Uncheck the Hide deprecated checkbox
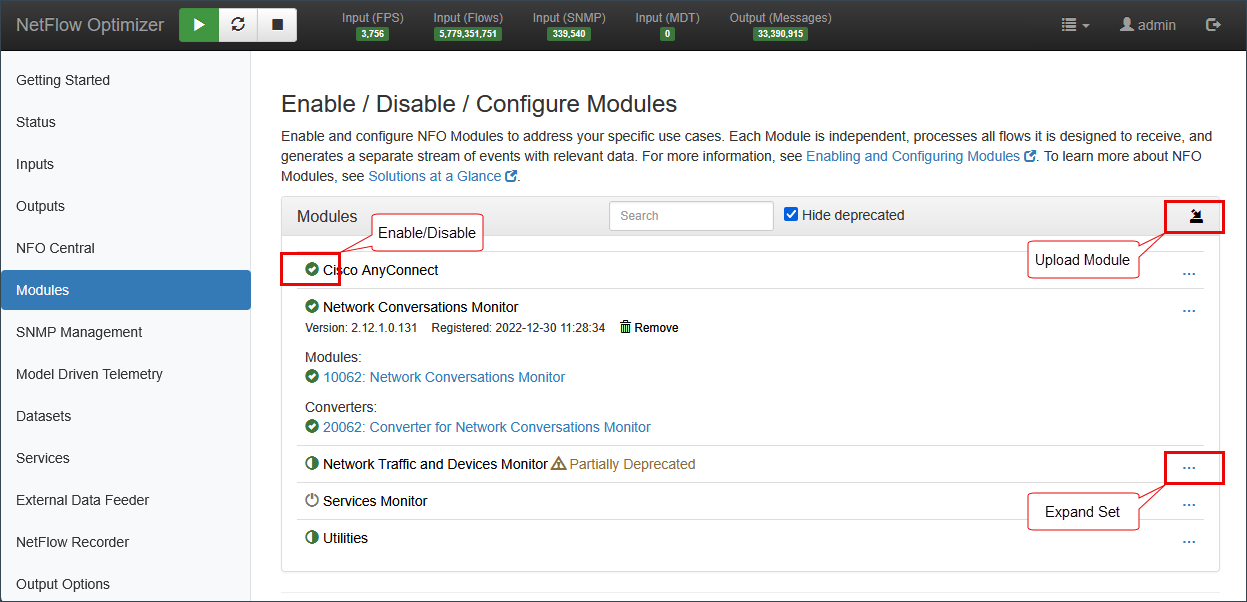 coord(791,215)
